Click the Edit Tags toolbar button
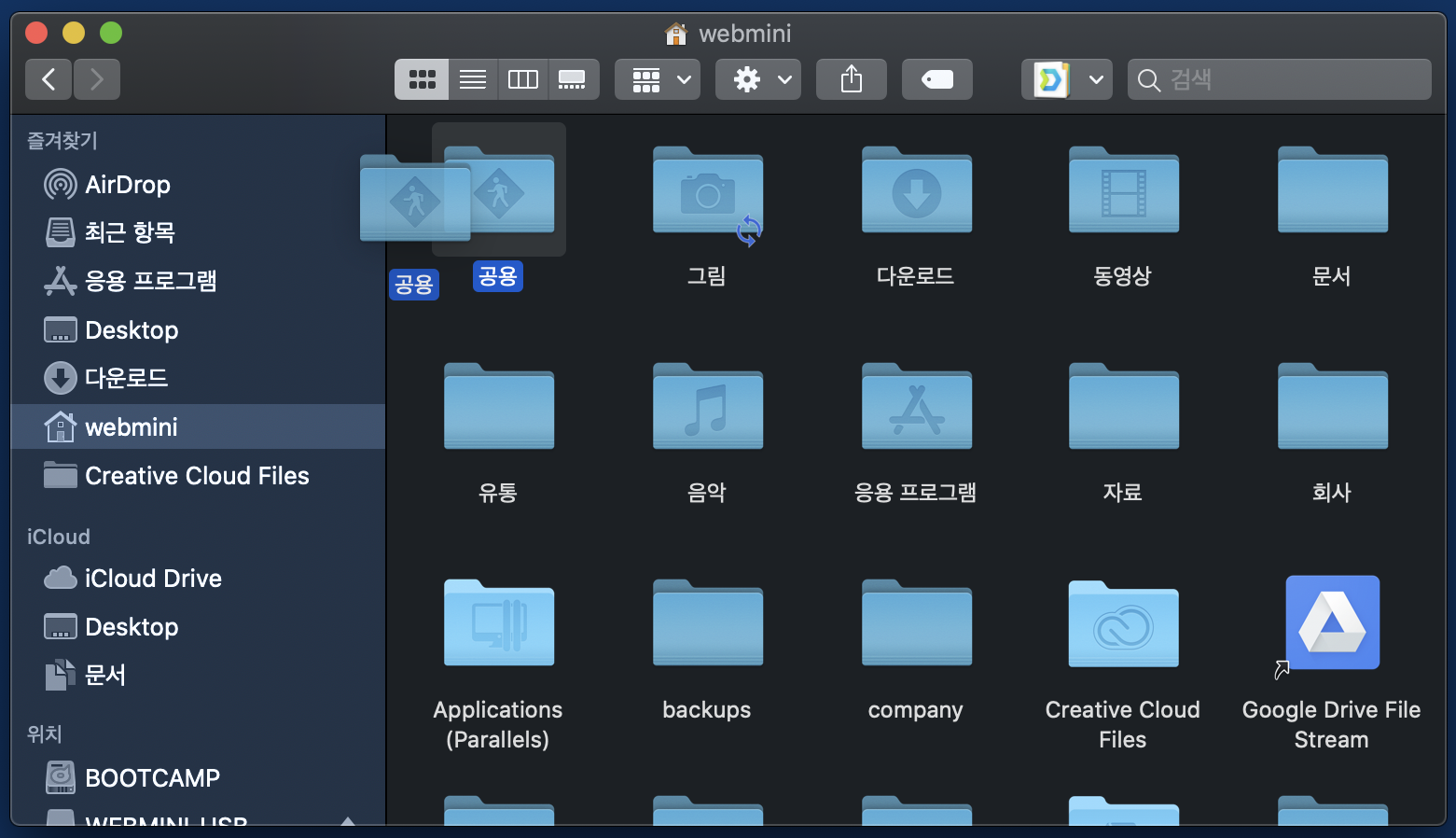 tap(937, 79)
